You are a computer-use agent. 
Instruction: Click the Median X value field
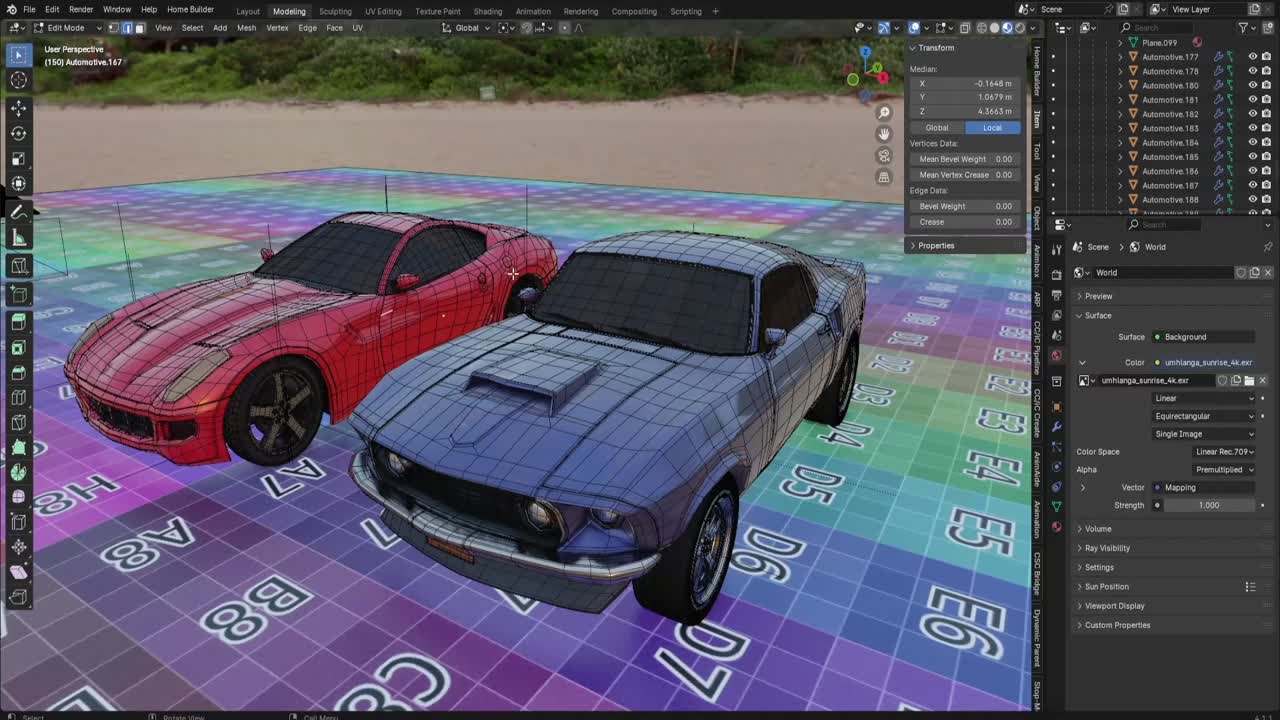(x=965, y=84)
